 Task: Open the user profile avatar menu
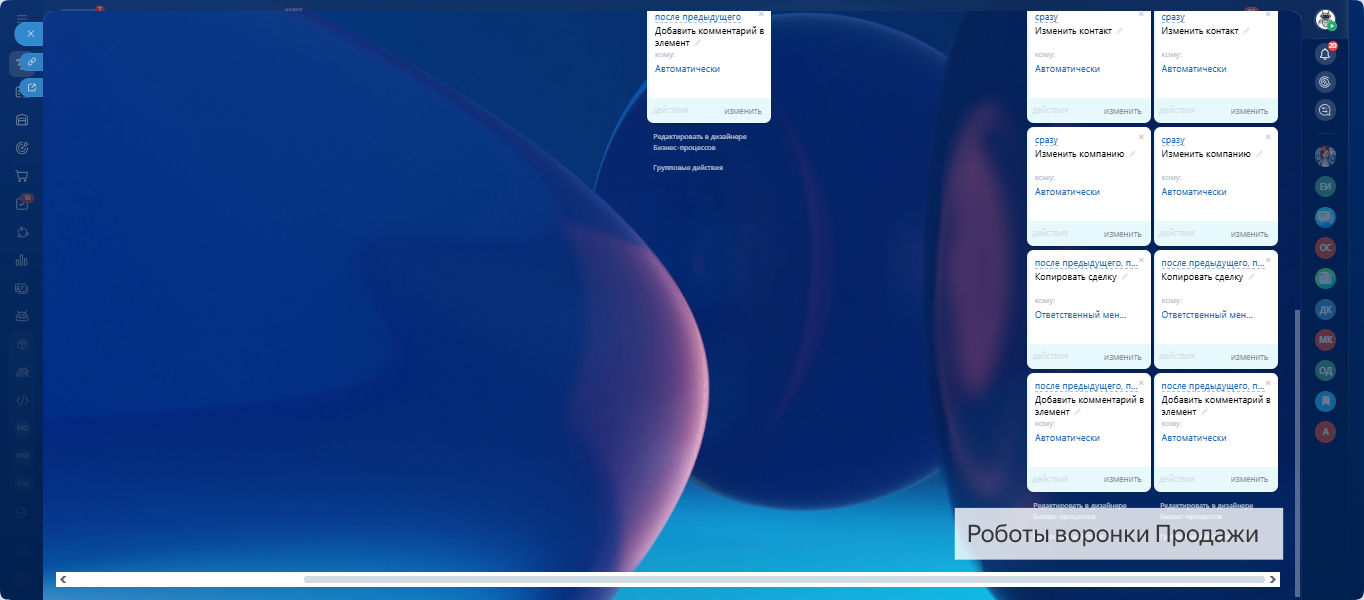tap(1326, 20)
